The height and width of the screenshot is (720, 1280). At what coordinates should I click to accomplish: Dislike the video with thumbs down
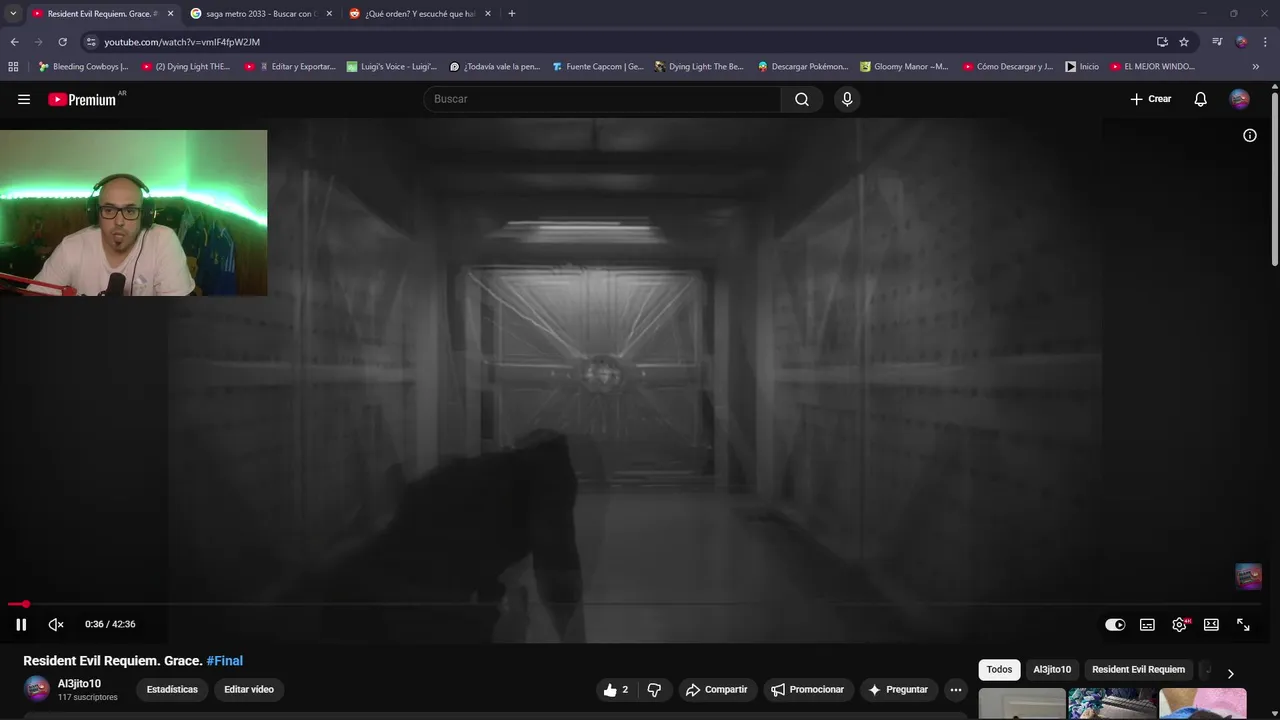coord(654,690)
